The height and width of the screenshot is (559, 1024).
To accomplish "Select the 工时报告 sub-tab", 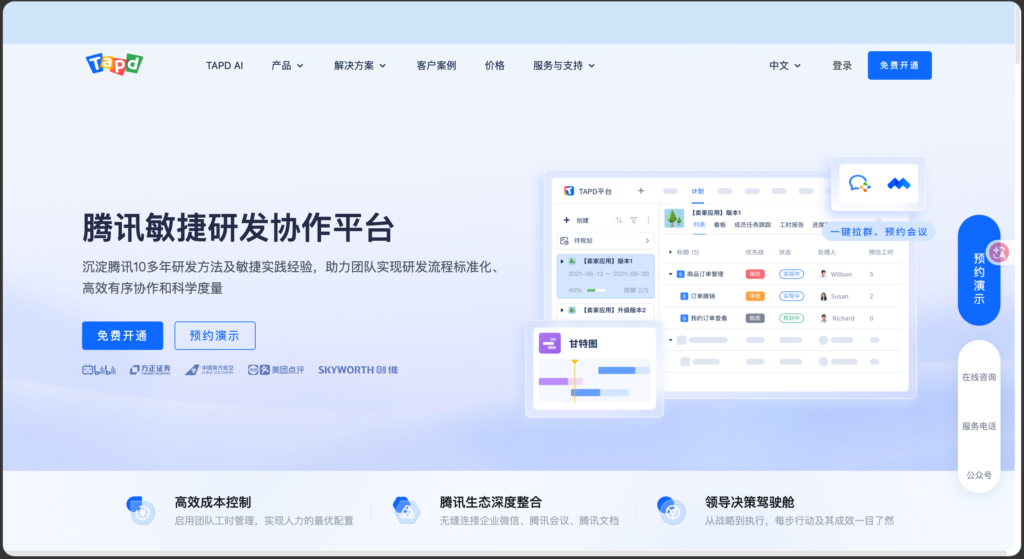I will pyautogui.click(x=792, y=225).
